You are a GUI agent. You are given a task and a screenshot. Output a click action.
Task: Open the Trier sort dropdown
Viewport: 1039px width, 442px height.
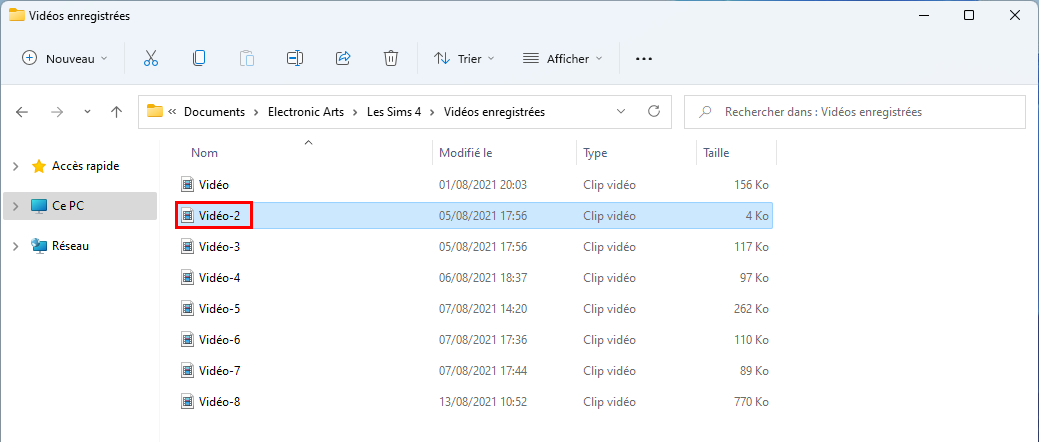coord(464,58)
